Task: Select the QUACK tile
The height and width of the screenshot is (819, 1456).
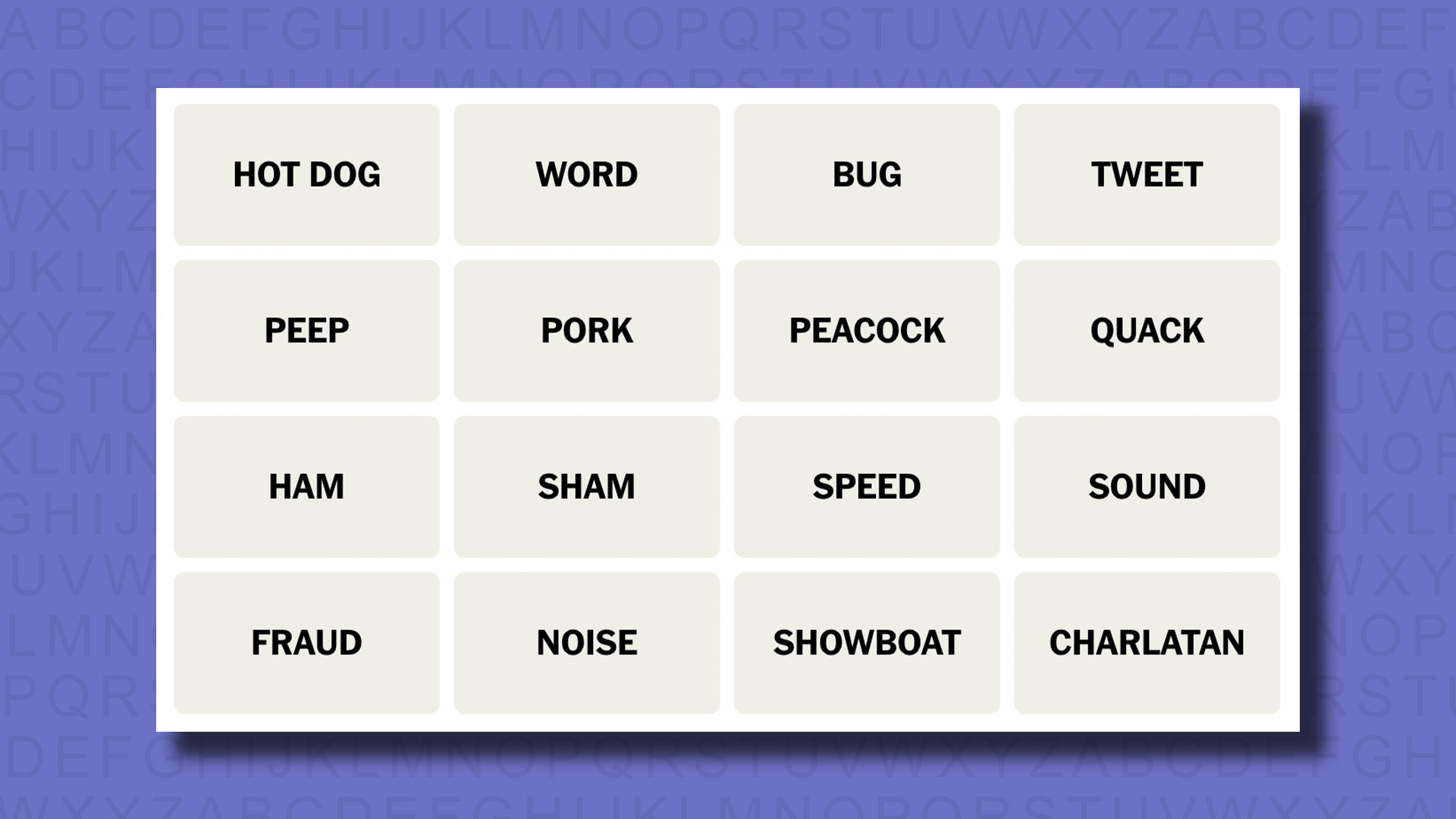Action: (1148, 331)
